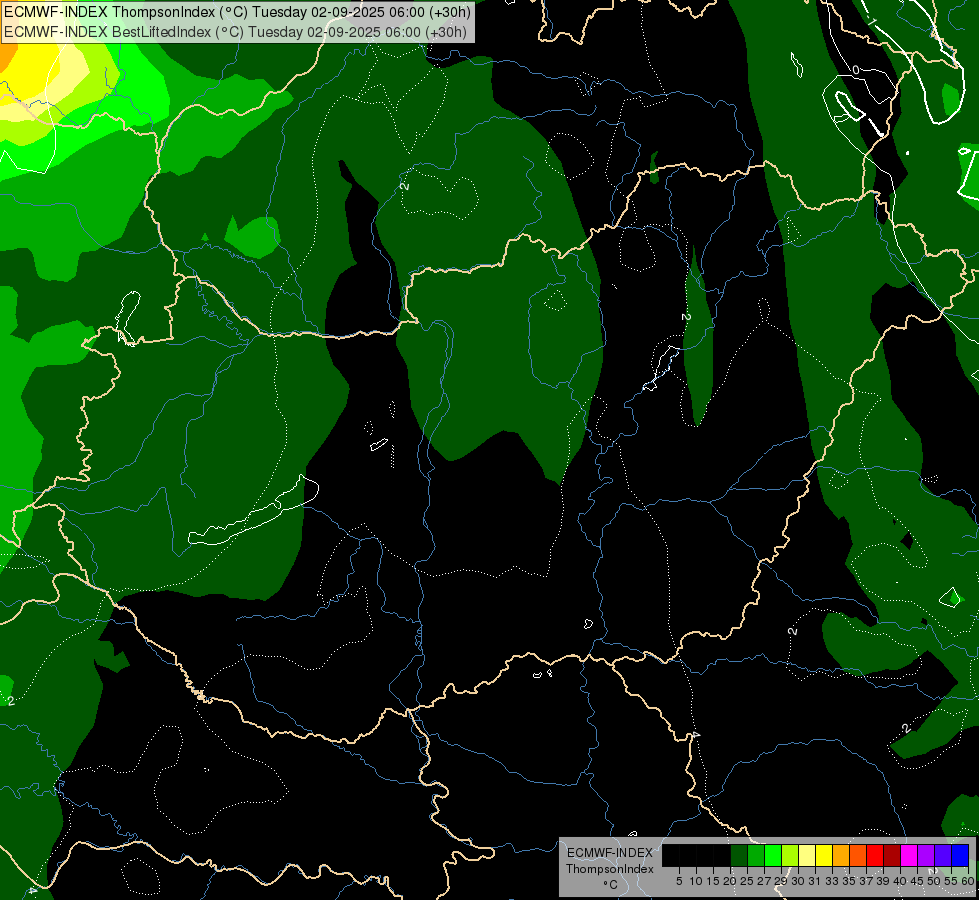
Task: Click the legend tick label 31
Action: 815,881
